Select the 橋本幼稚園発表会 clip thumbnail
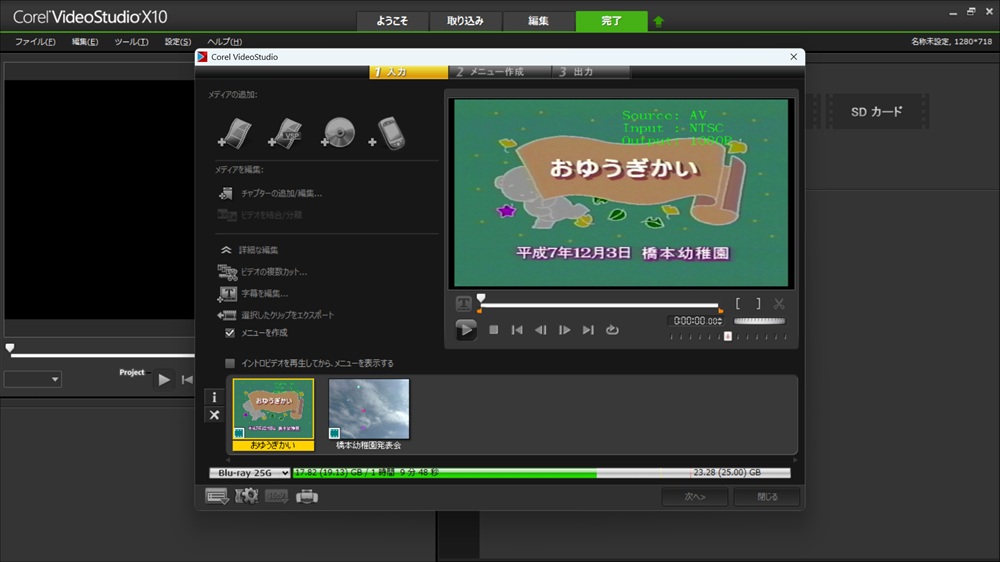The image size is (1000, 562). 369,409
